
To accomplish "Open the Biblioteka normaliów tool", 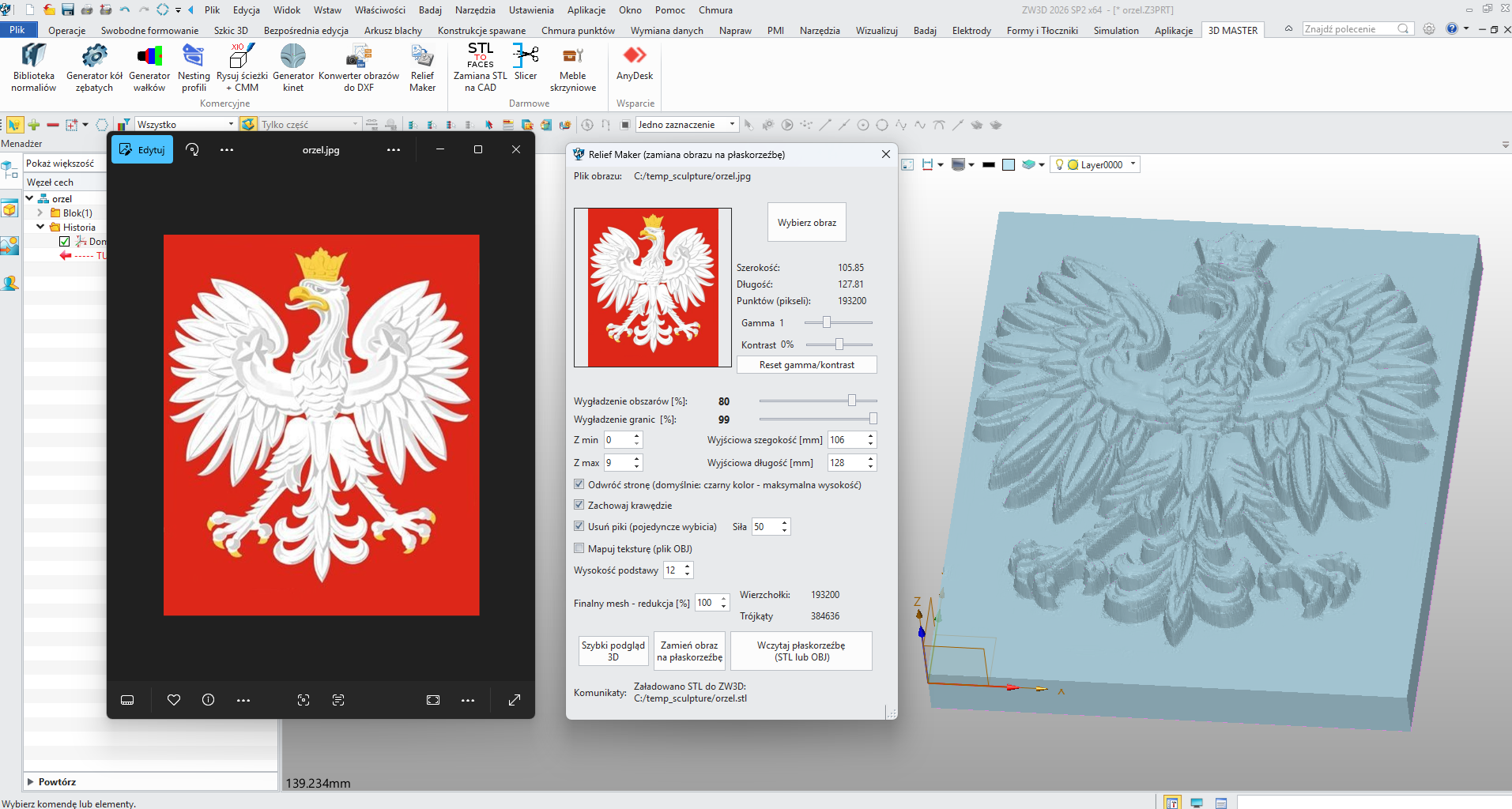I will coord(33,67).
